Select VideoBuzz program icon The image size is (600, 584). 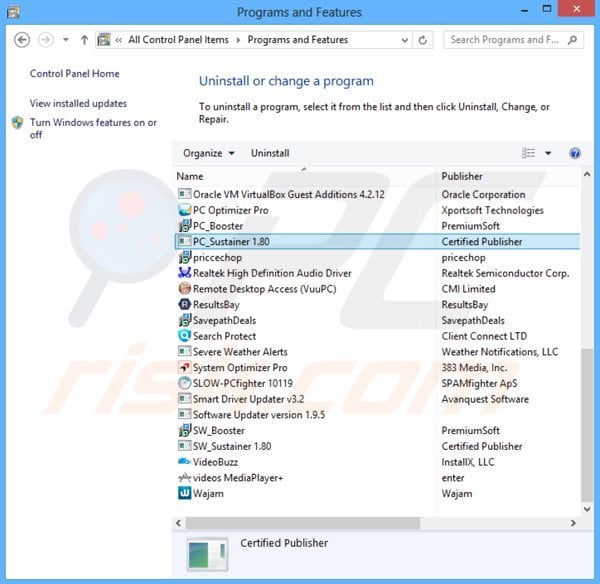pos(184,462)
